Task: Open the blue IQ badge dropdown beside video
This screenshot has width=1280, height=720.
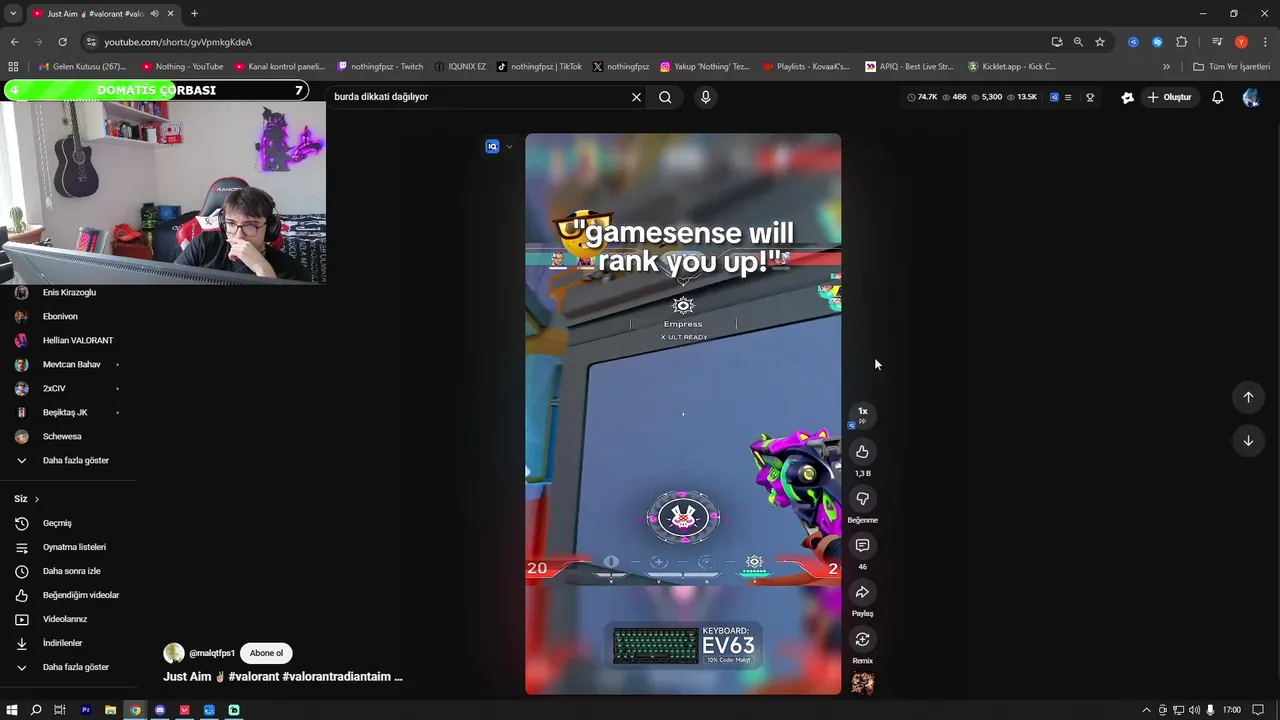Action: pos(498,146)
